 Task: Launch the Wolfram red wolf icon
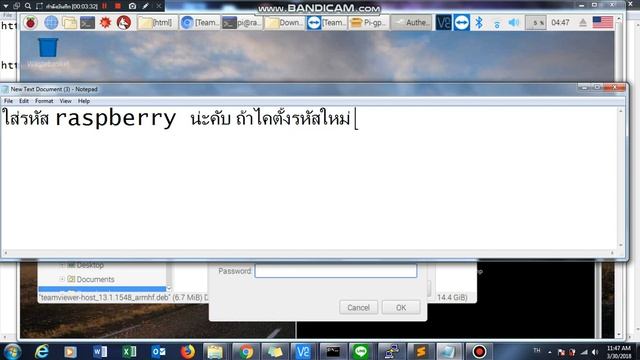coord(124,22)
